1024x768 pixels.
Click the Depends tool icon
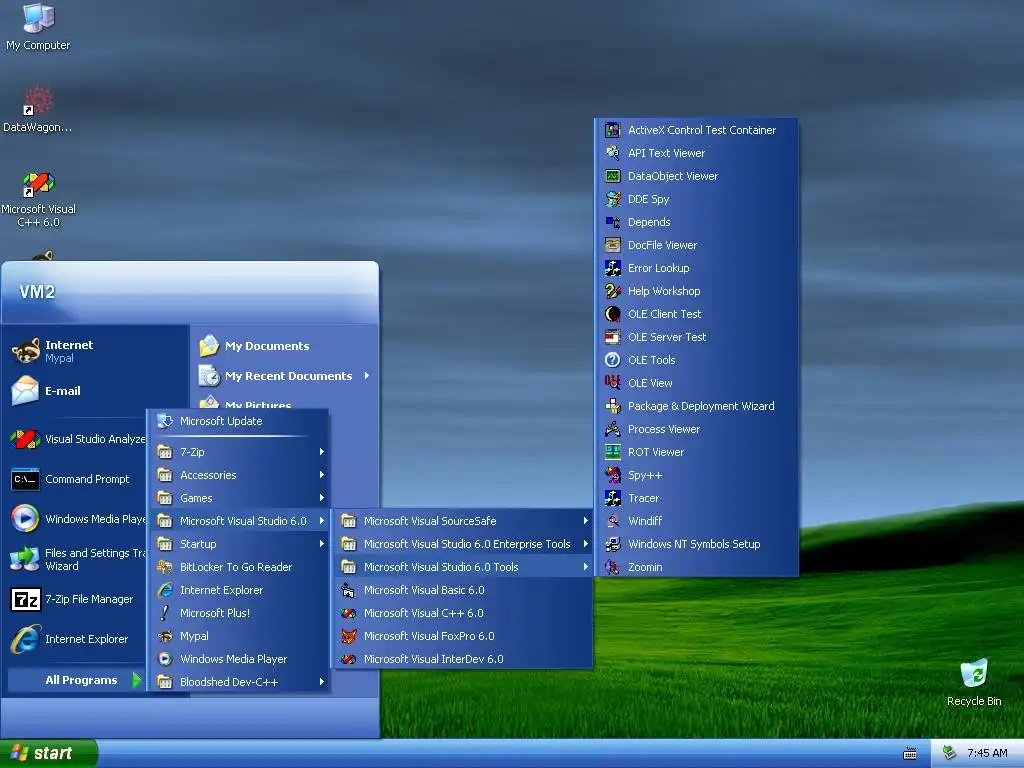(x=613, y=222)
